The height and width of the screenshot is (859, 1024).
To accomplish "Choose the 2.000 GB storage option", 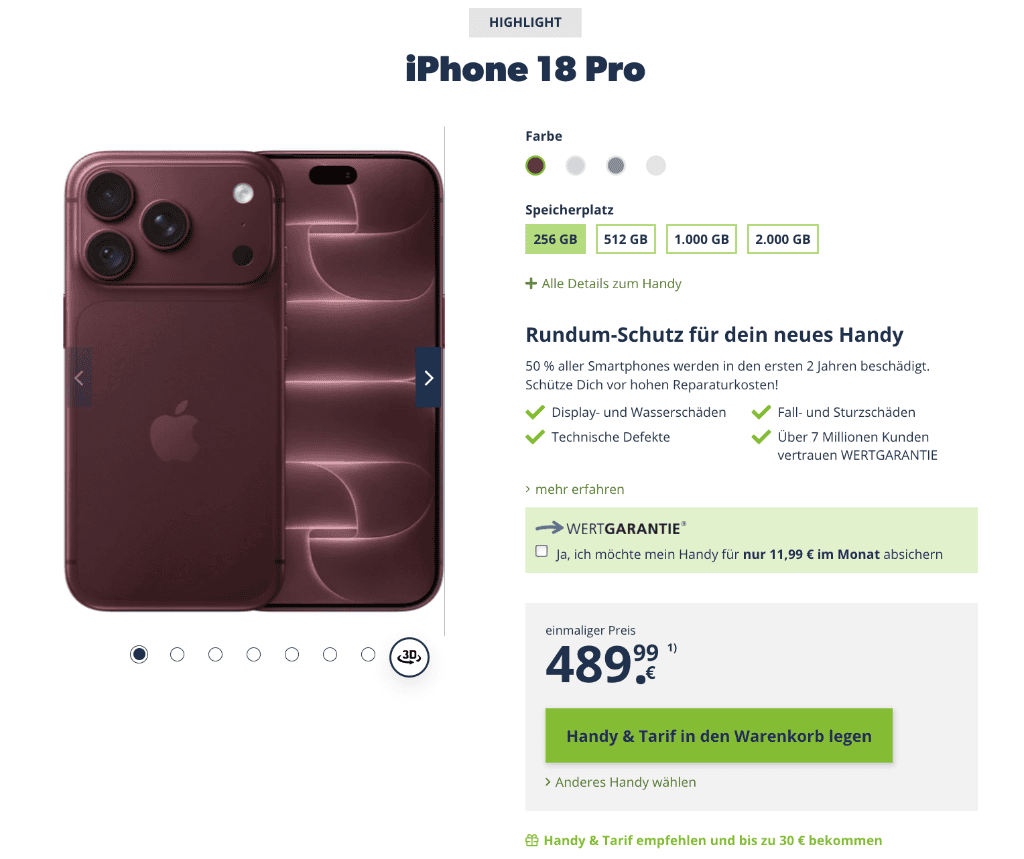I will (x=782, y=239).
